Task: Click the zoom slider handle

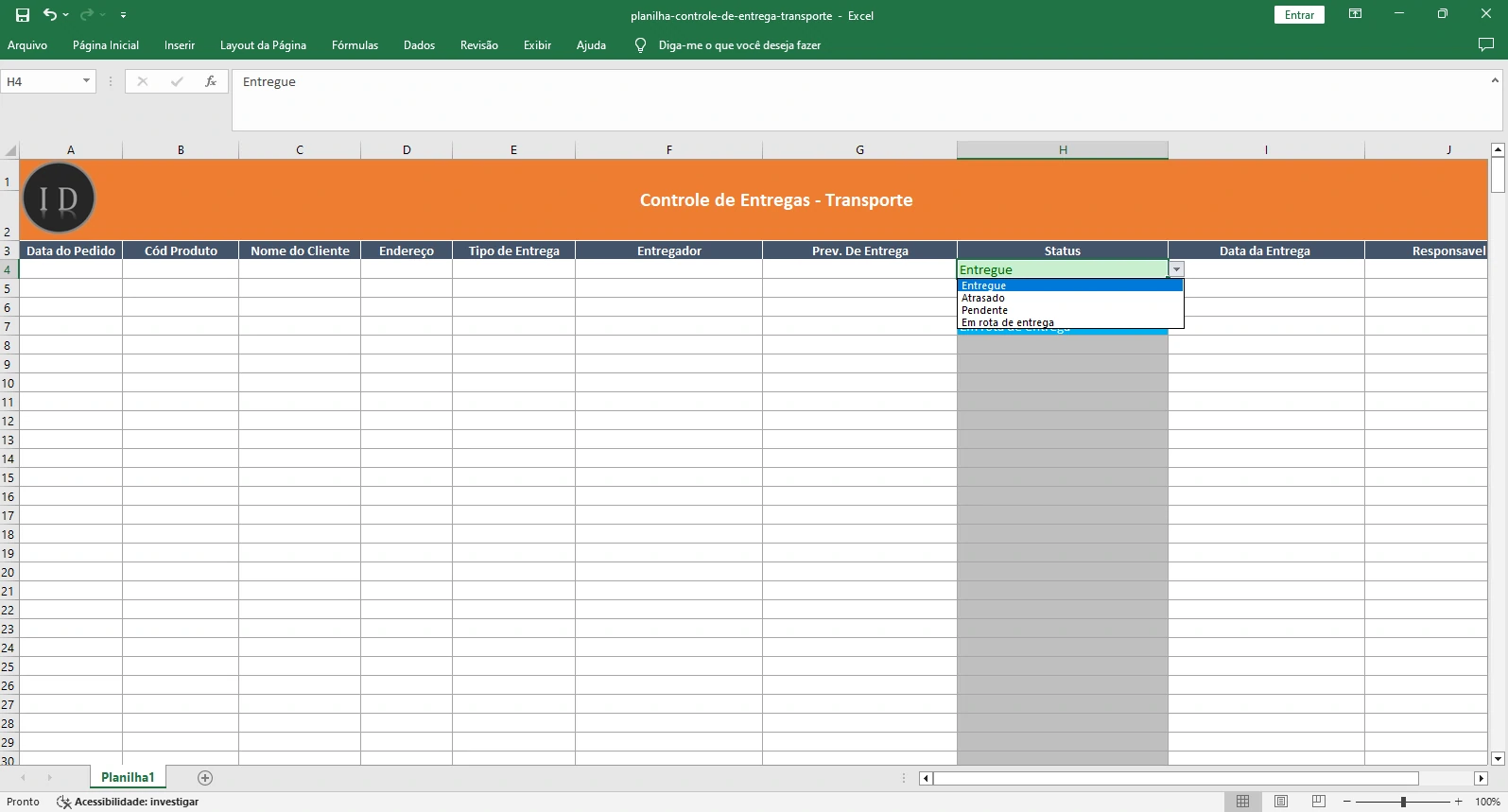Action: pyautogui.click(x=1403, y=802)
